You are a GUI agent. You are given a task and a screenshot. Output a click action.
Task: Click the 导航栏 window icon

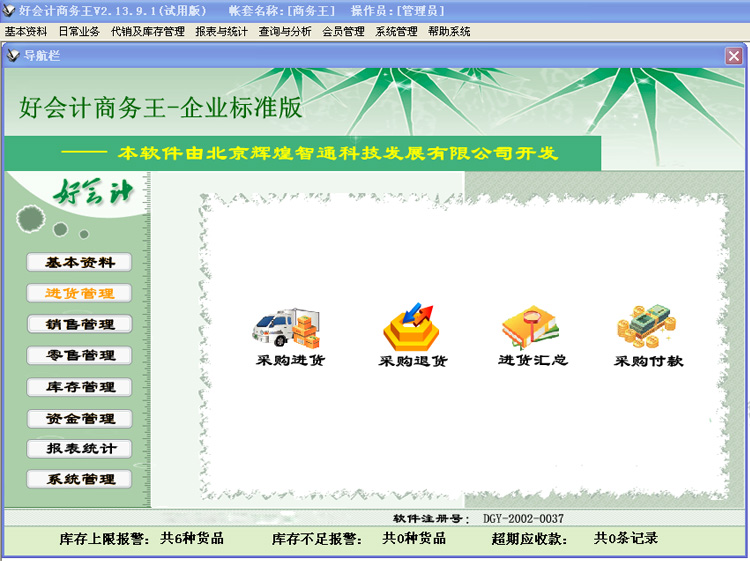(13, 55)
